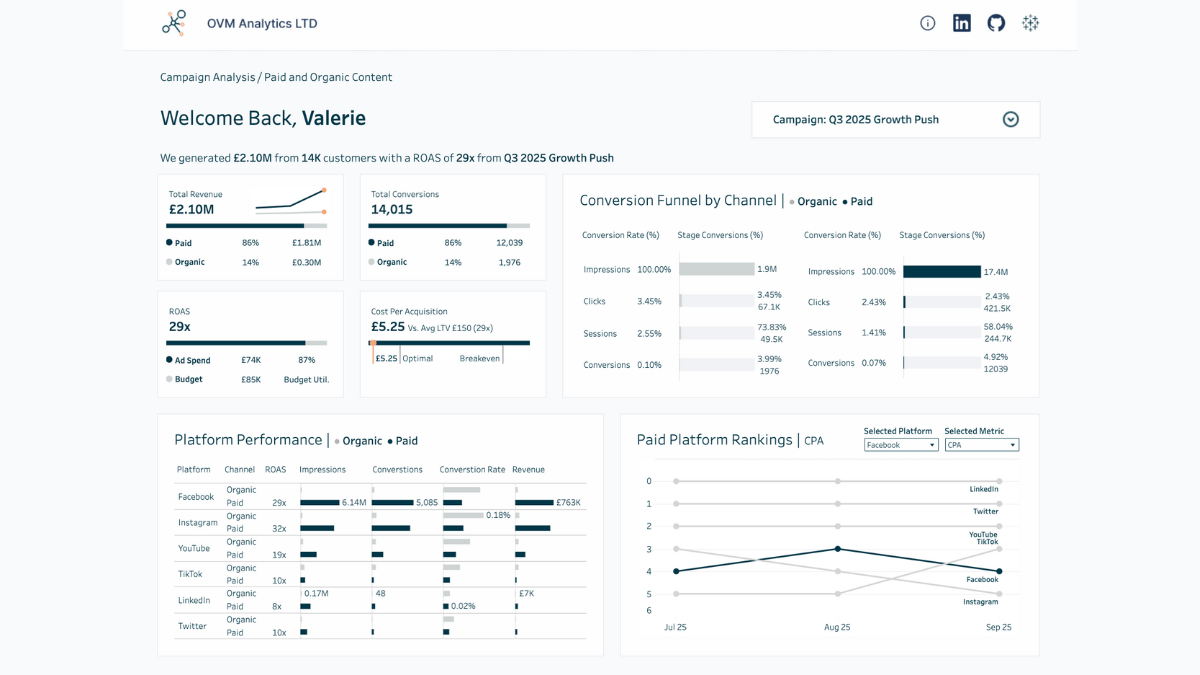Viewport: 1200px width, 675px height.
Task: Open the Selected Metric dropdown showing CPA
Action: point(981,444)
